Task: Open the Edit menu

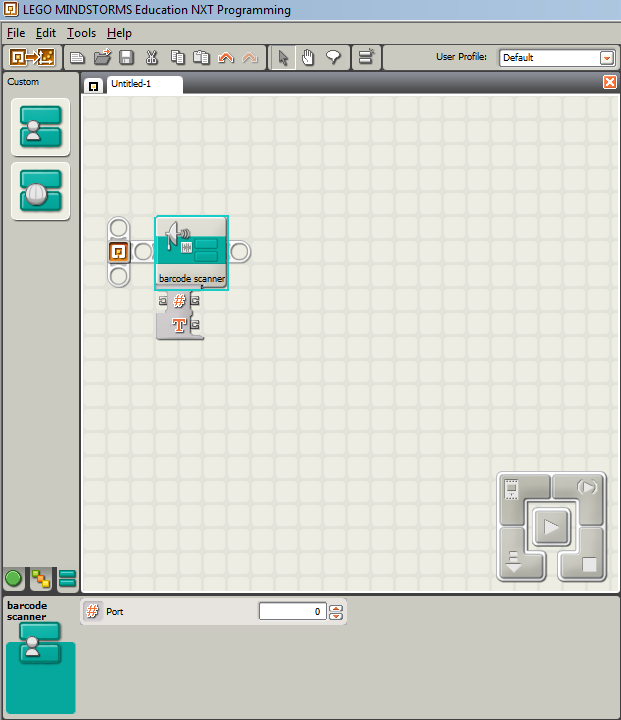Action: (45, 33)
